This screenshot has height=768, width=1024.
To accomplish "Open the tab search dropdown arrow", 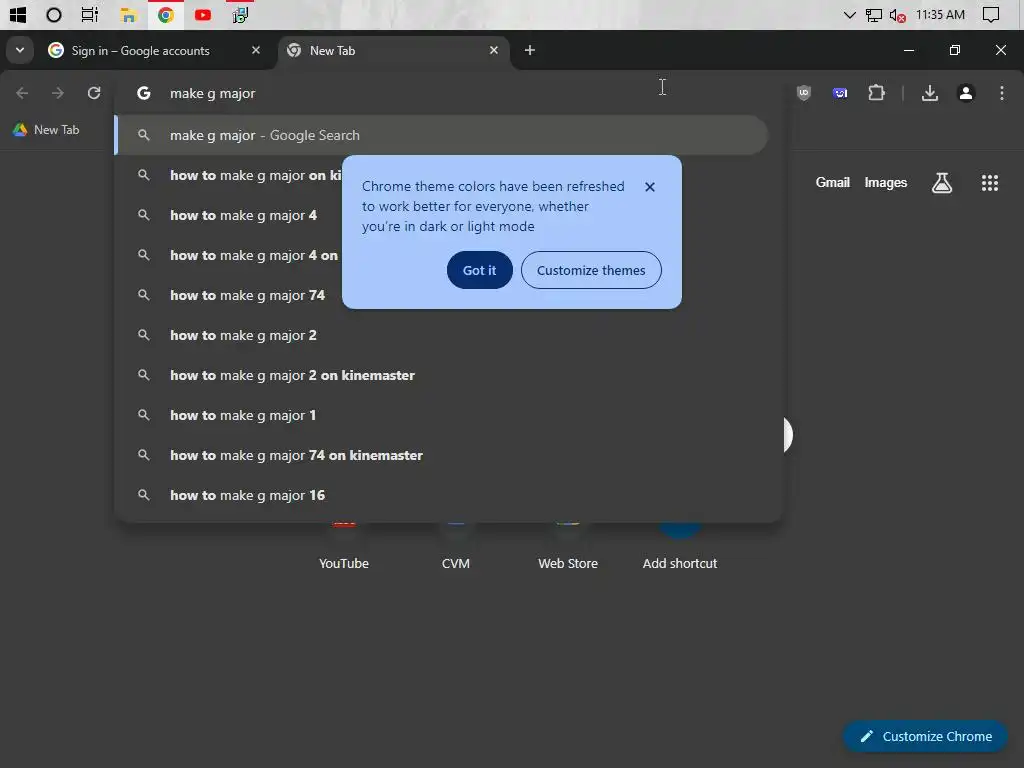I will pos(20,50).
